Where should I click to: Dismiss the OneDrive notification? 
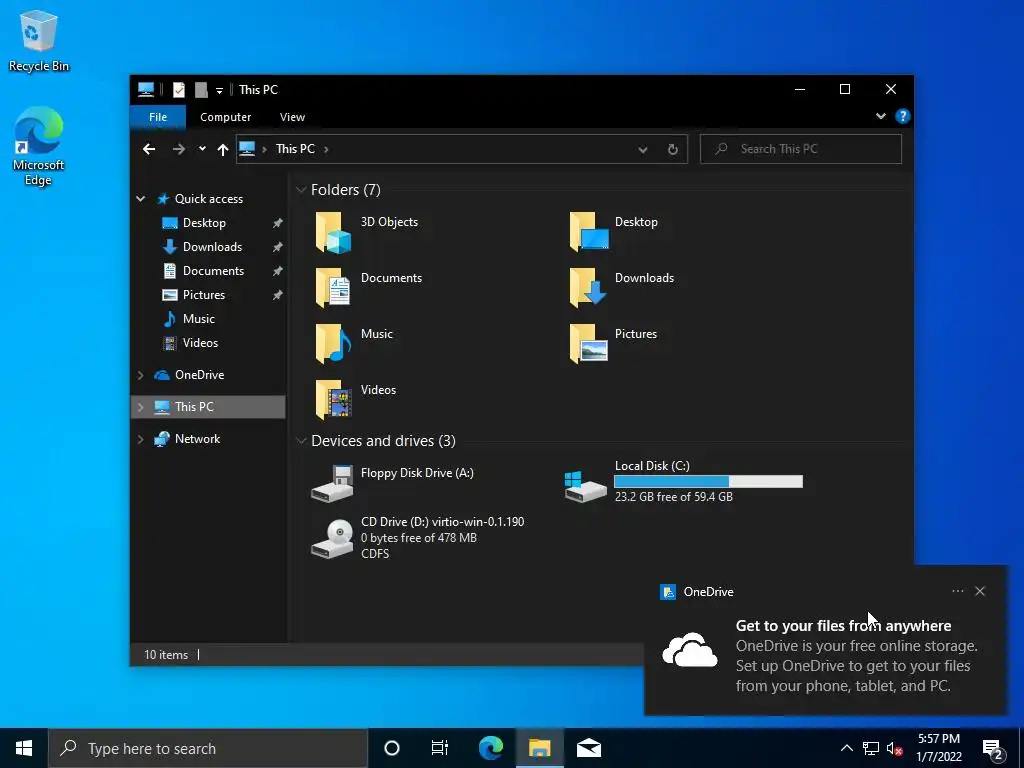[x=980, y=591]
